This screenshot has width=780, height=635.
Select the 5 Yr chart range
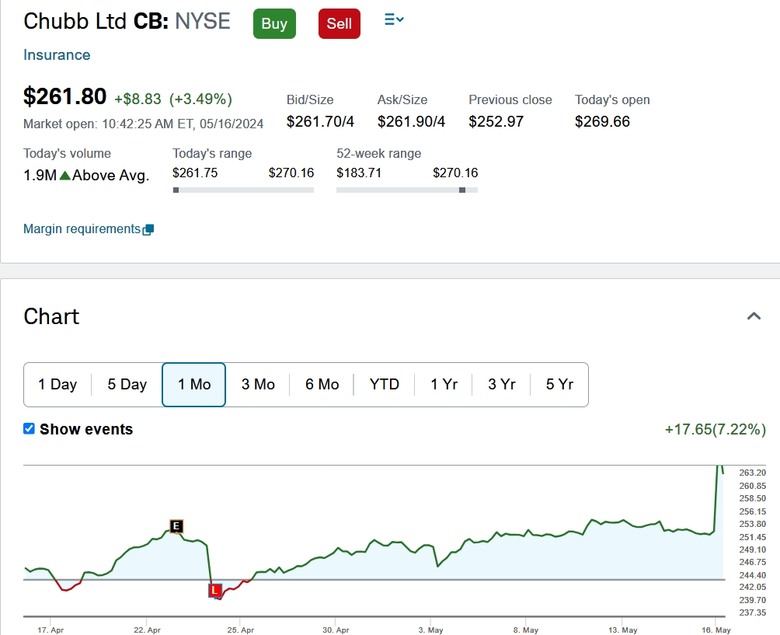[560, 384]
